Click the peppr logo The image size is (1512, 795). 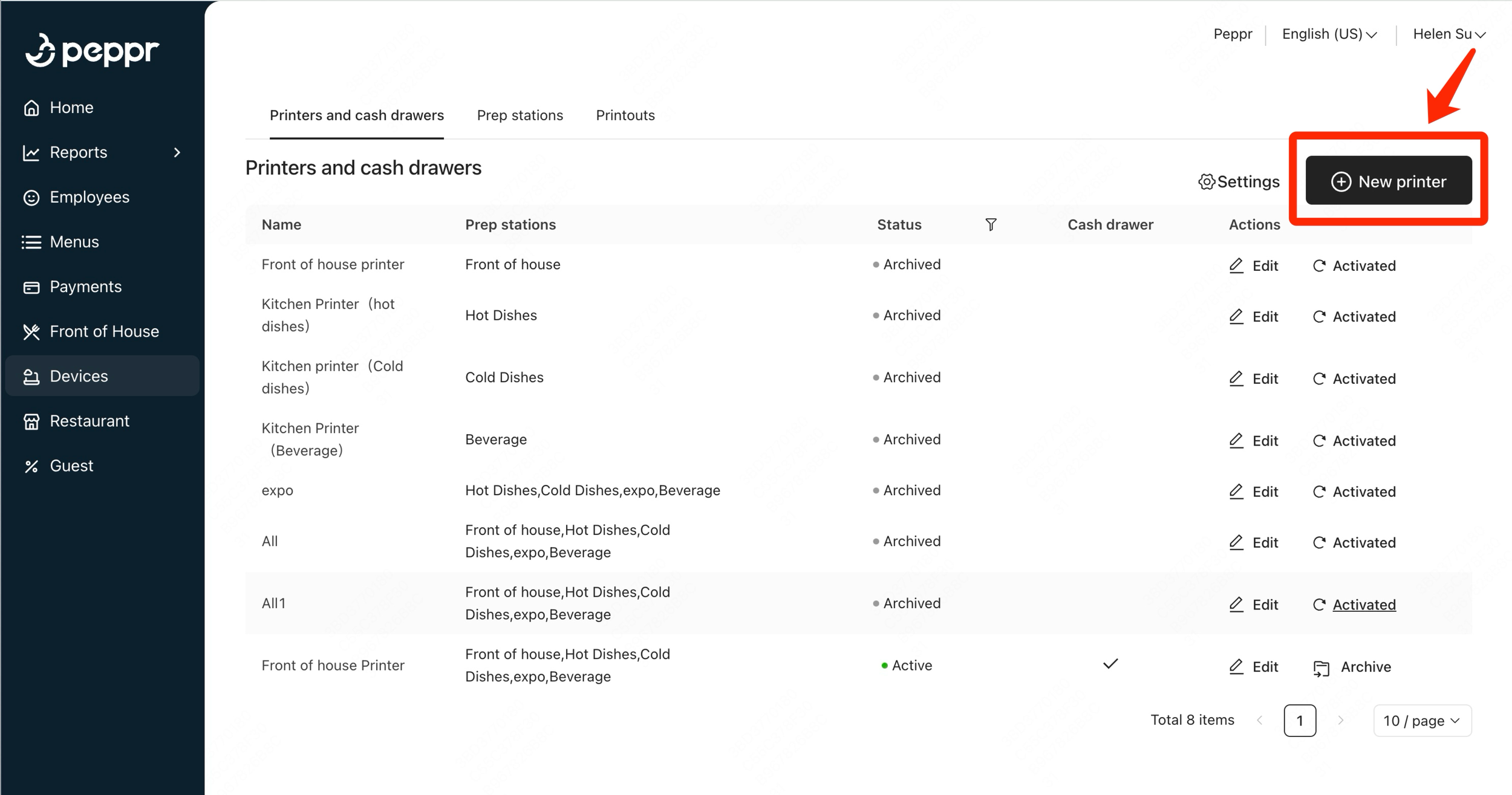click(x=92, y=50)
